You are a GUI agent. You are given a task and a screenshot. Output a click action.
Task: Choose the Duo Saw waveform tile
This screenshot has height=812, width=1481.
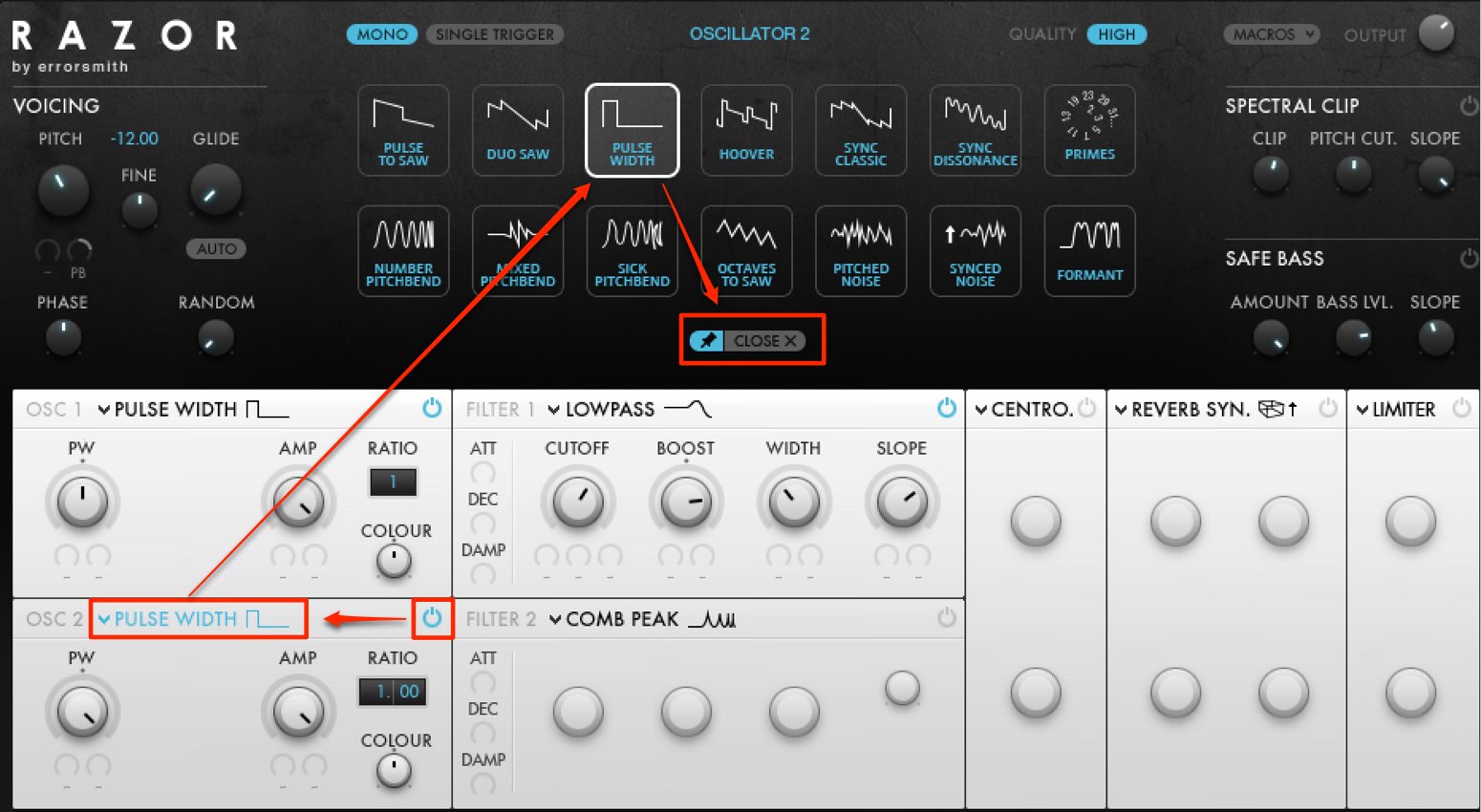click(518, 130)
